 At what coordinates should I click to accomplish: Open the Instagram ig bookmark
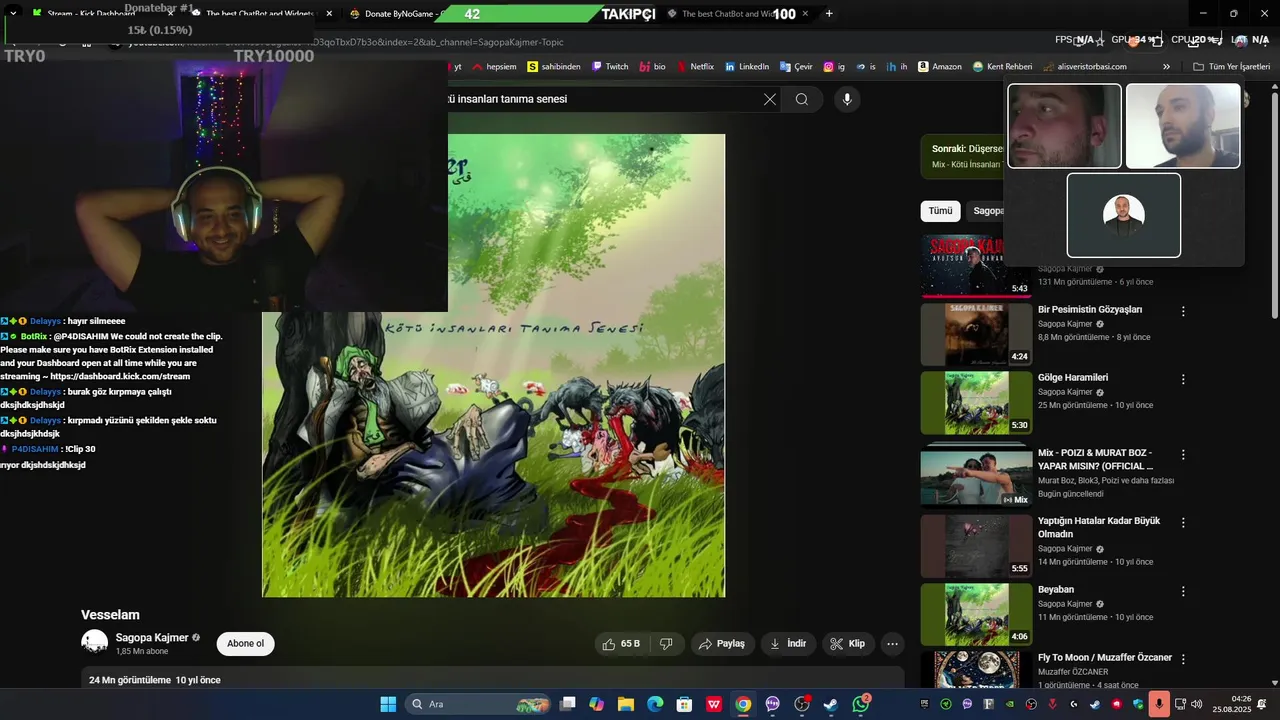[x=834, y=67]
